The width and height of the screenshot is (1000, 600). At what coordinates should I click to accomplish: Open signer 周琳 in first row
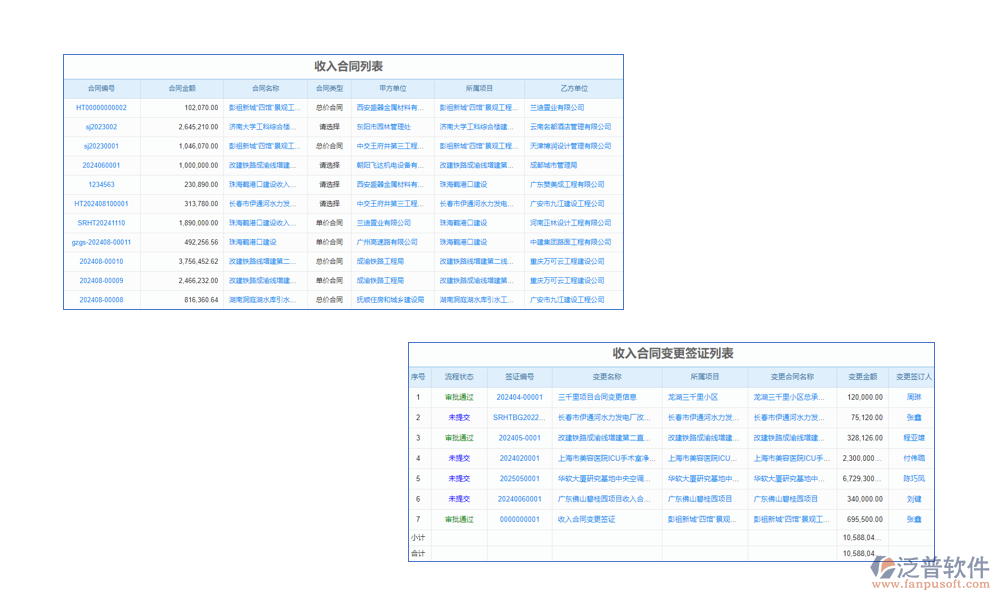click(914, 397)
